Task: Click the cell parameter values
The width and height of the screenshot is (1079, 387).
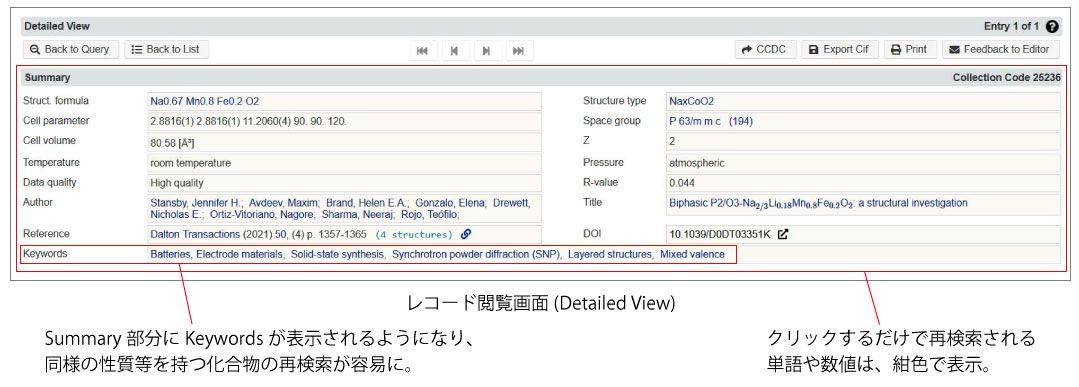Action: 248,121
